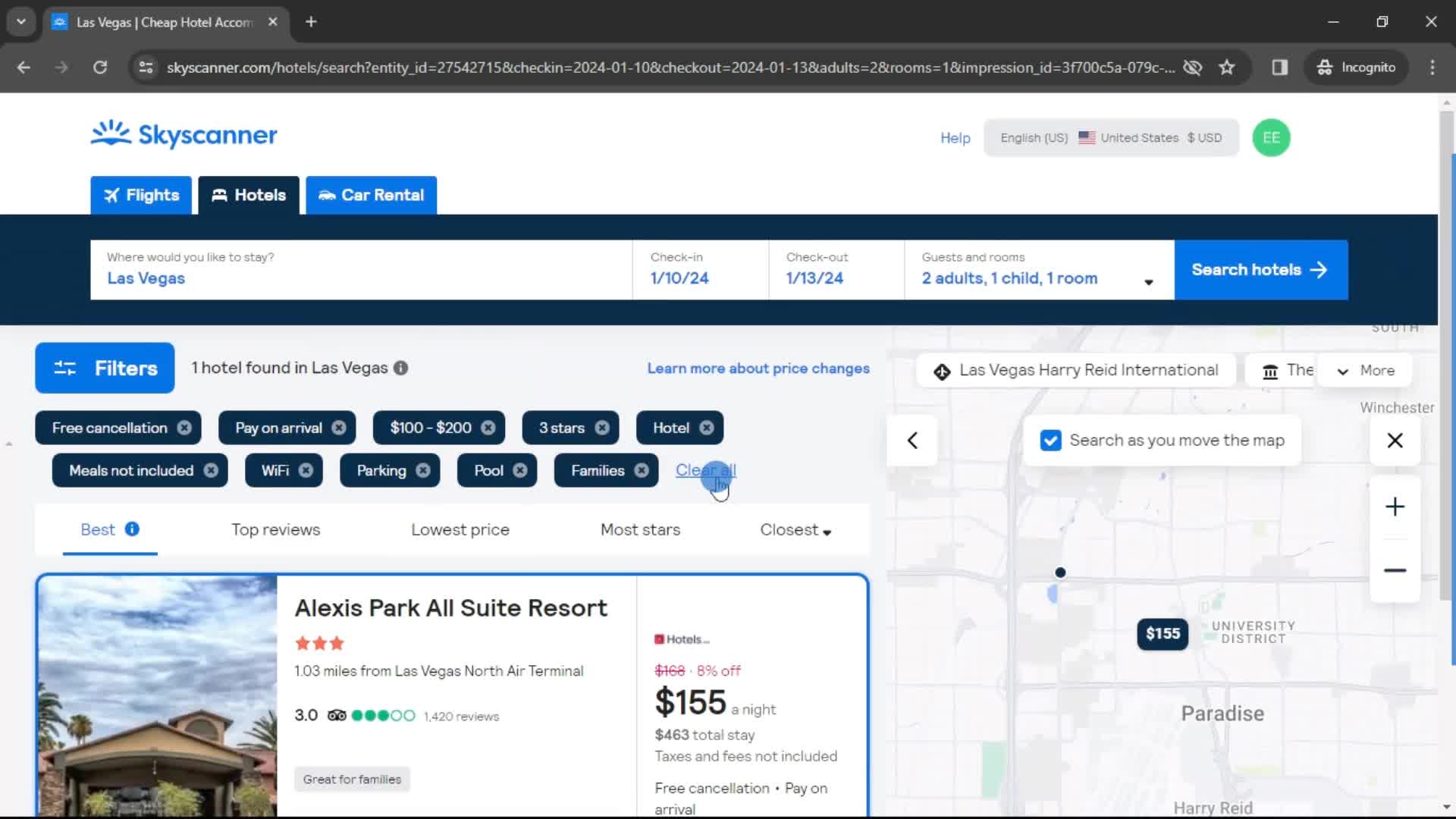
Task: Open a new browser tab
Action: point(311,22)
